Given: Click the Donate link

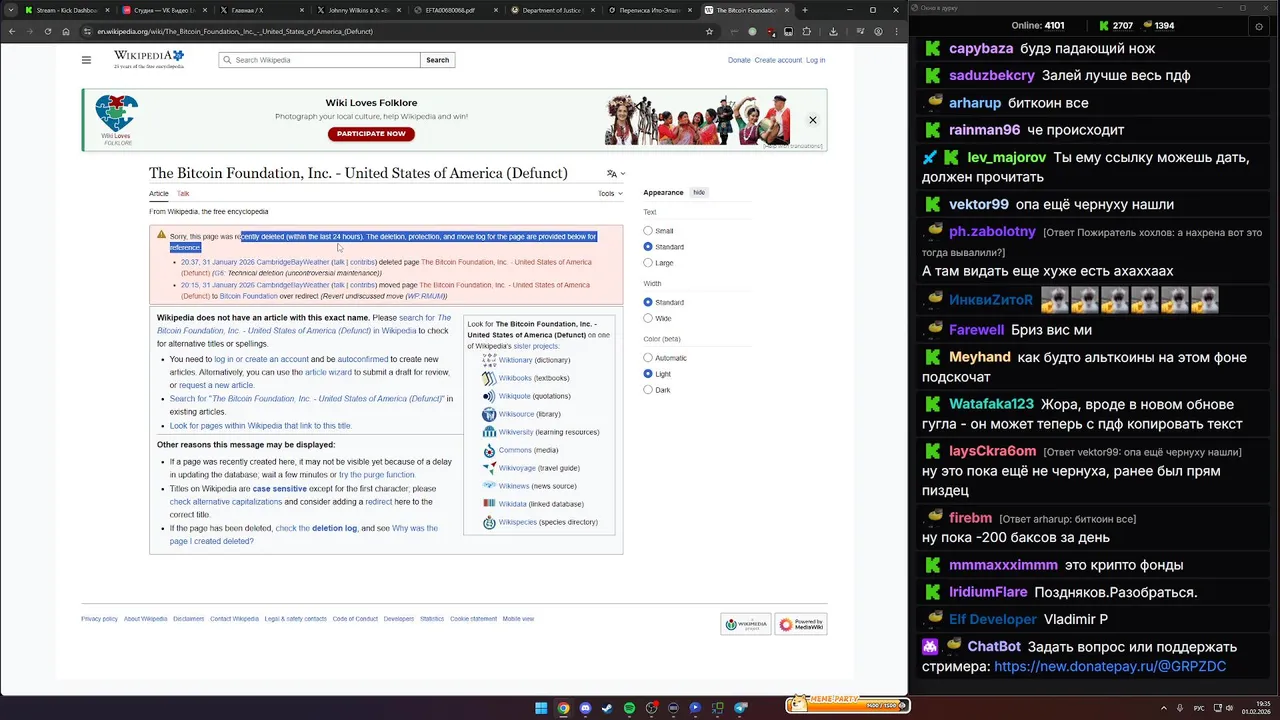Looking at the screenshot, I should pos(739,60).
